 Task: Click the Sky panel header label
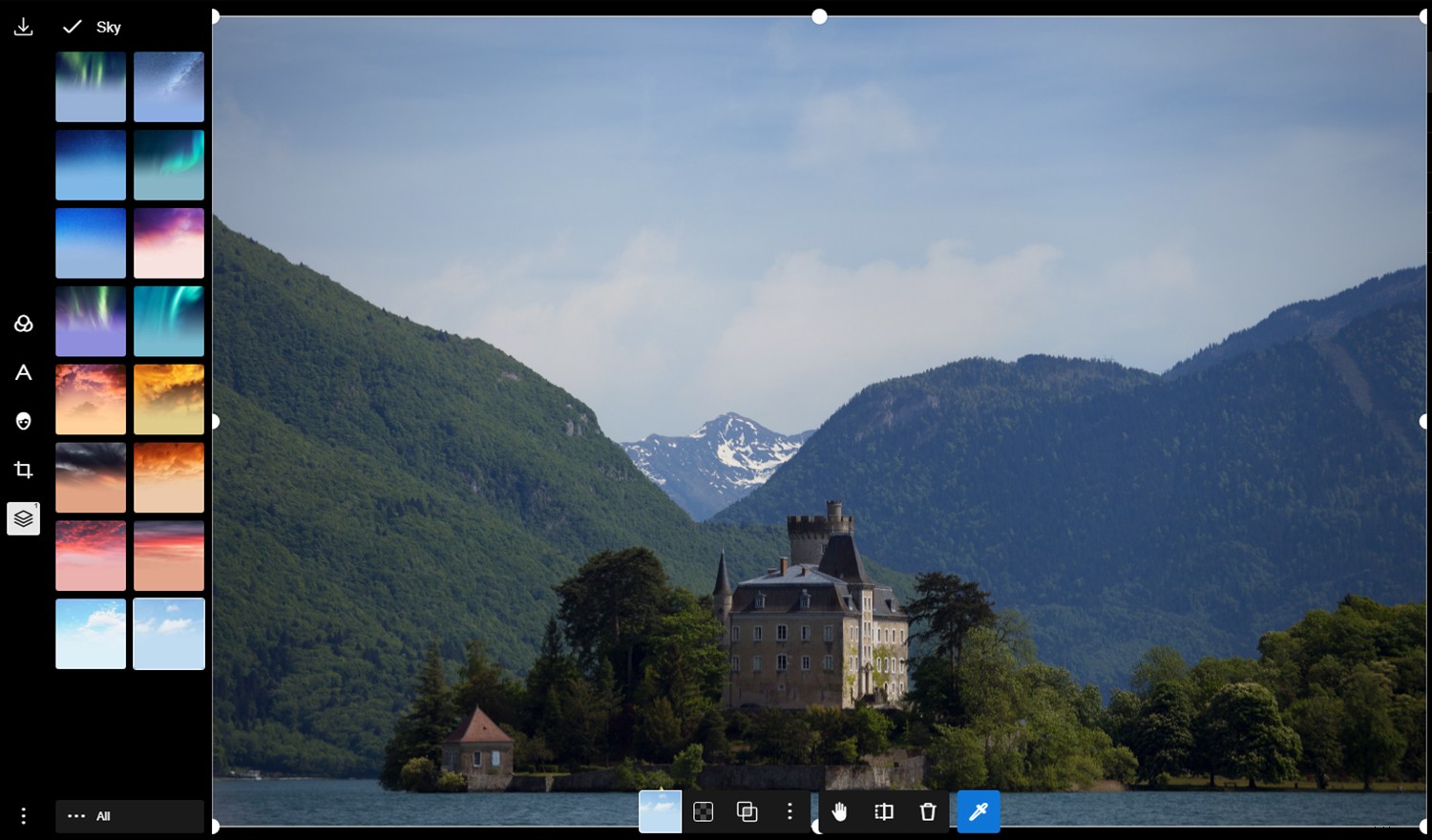click(108, 27)
